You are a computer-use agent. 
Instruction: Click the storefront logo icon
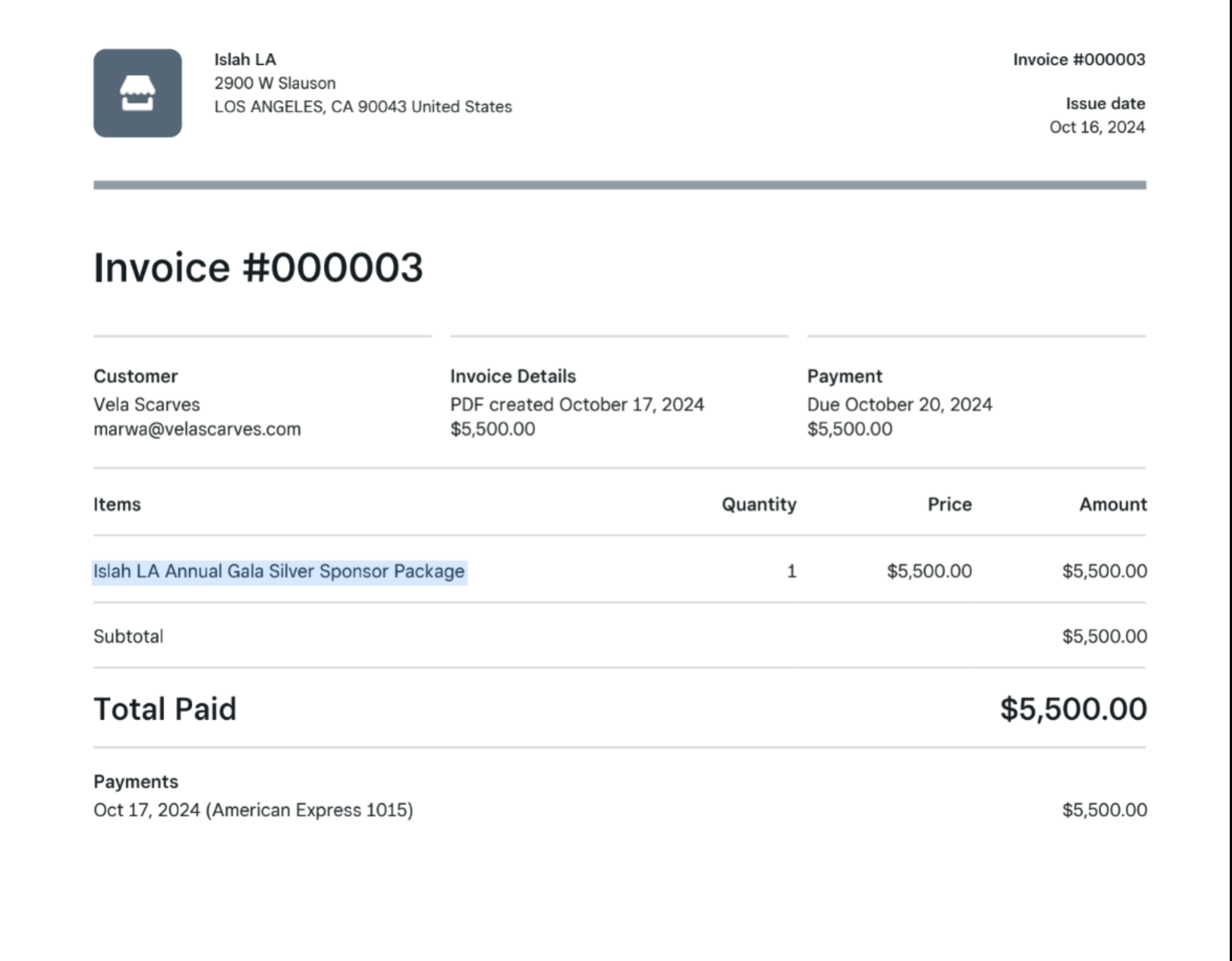pyautogui.click(x=137, y=93)
